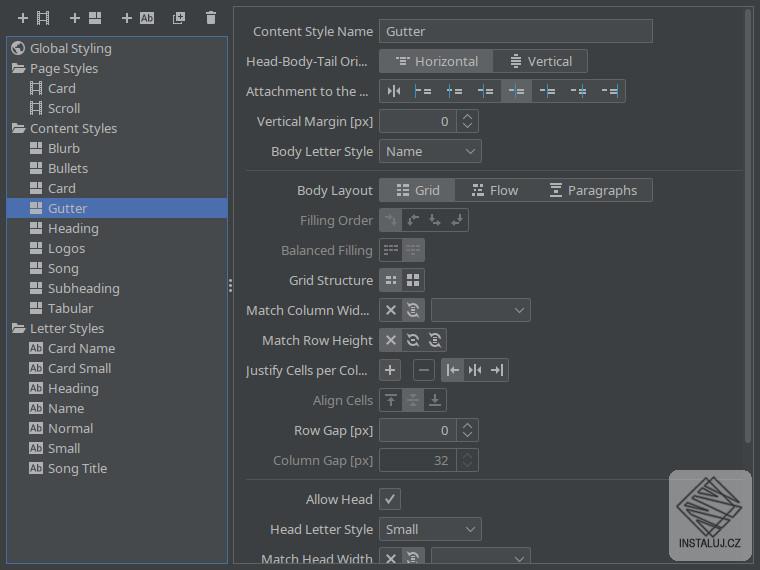Align cells to the bottom
This screenshot has height=570, width=760.
[435, 400]
